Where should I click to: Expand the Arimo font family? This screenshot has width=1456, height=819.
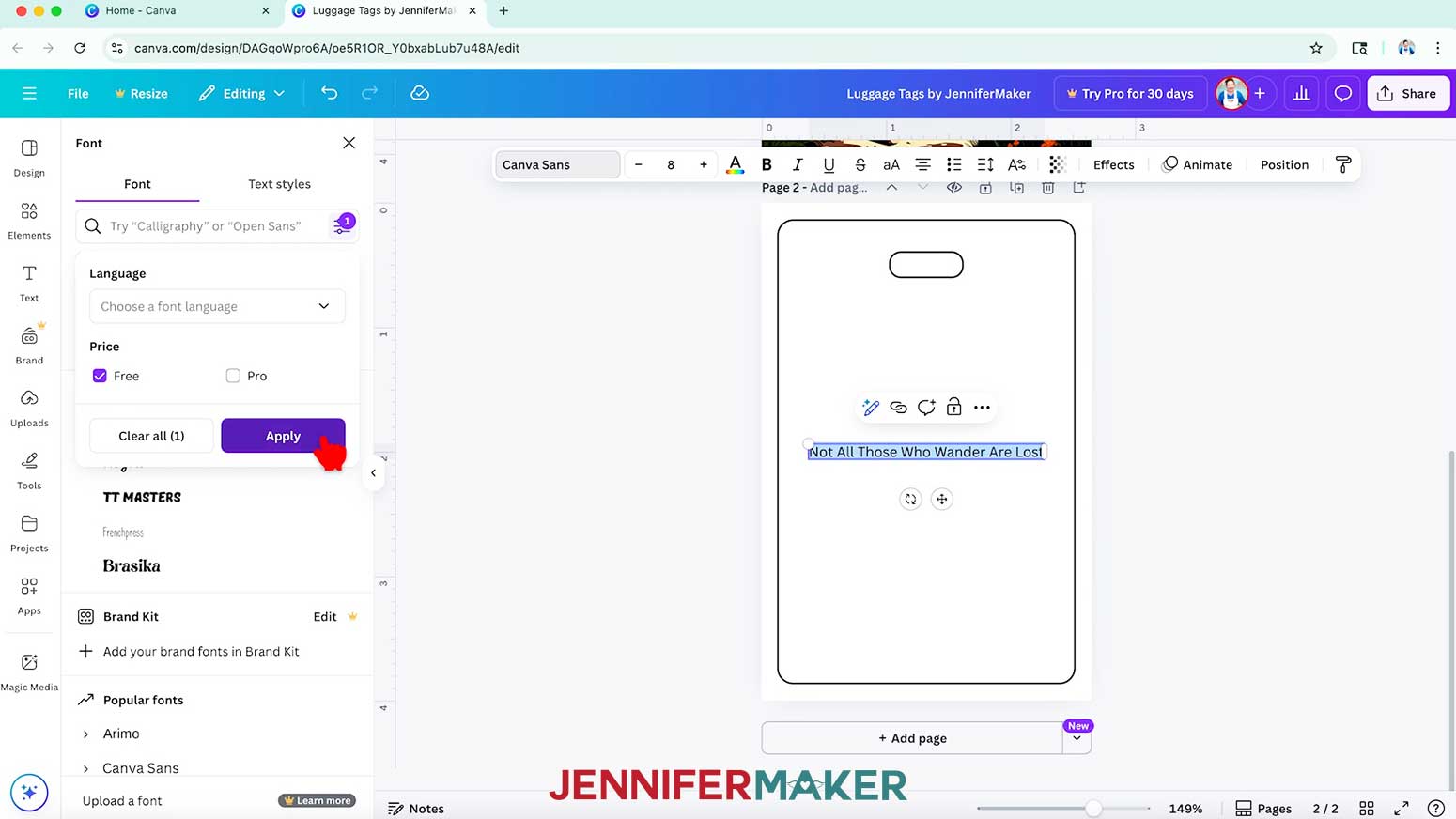85,734
